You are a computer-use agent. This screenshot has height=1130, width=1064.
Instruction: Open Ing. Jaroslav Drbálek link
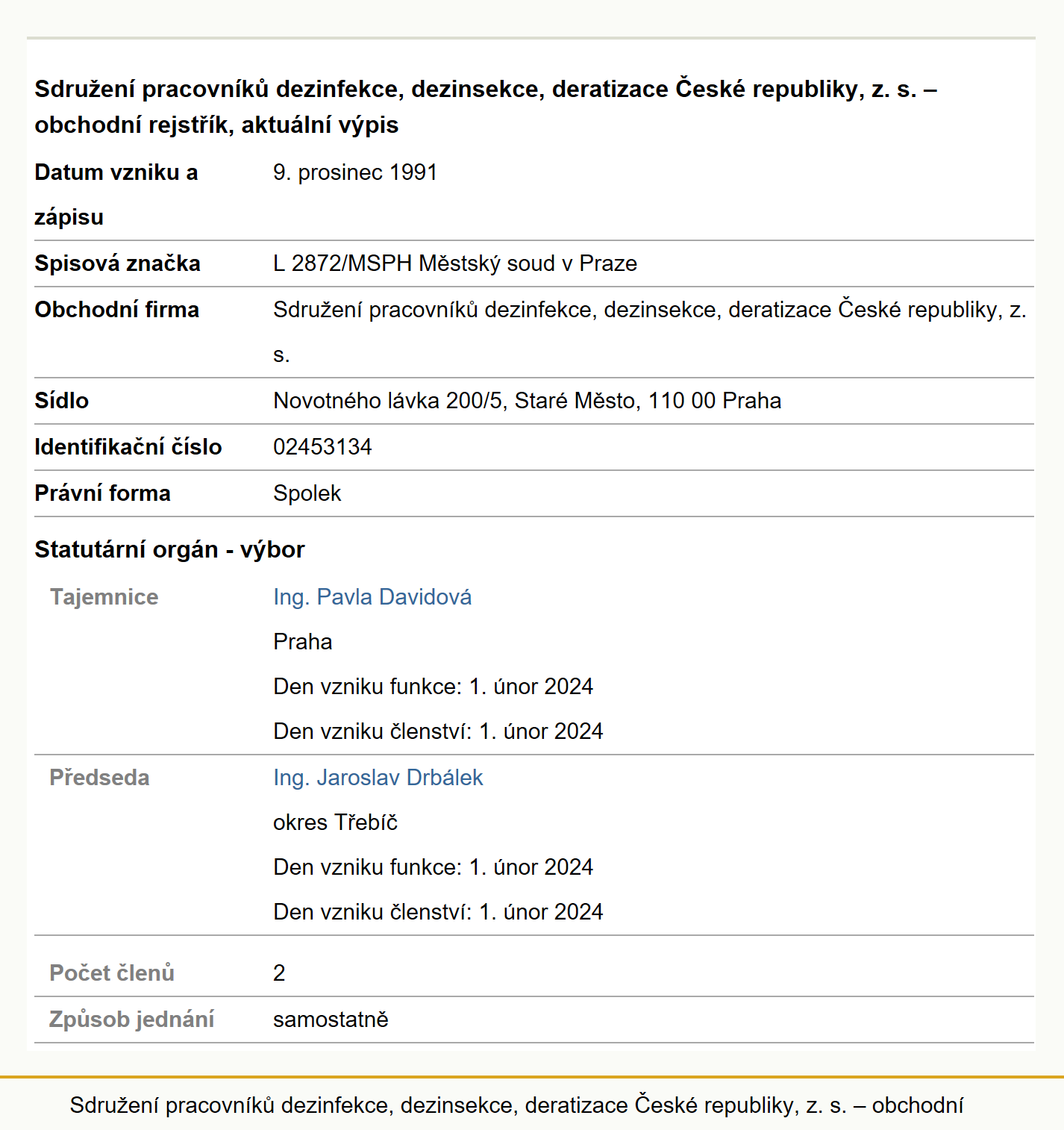[x=378, y=778]
